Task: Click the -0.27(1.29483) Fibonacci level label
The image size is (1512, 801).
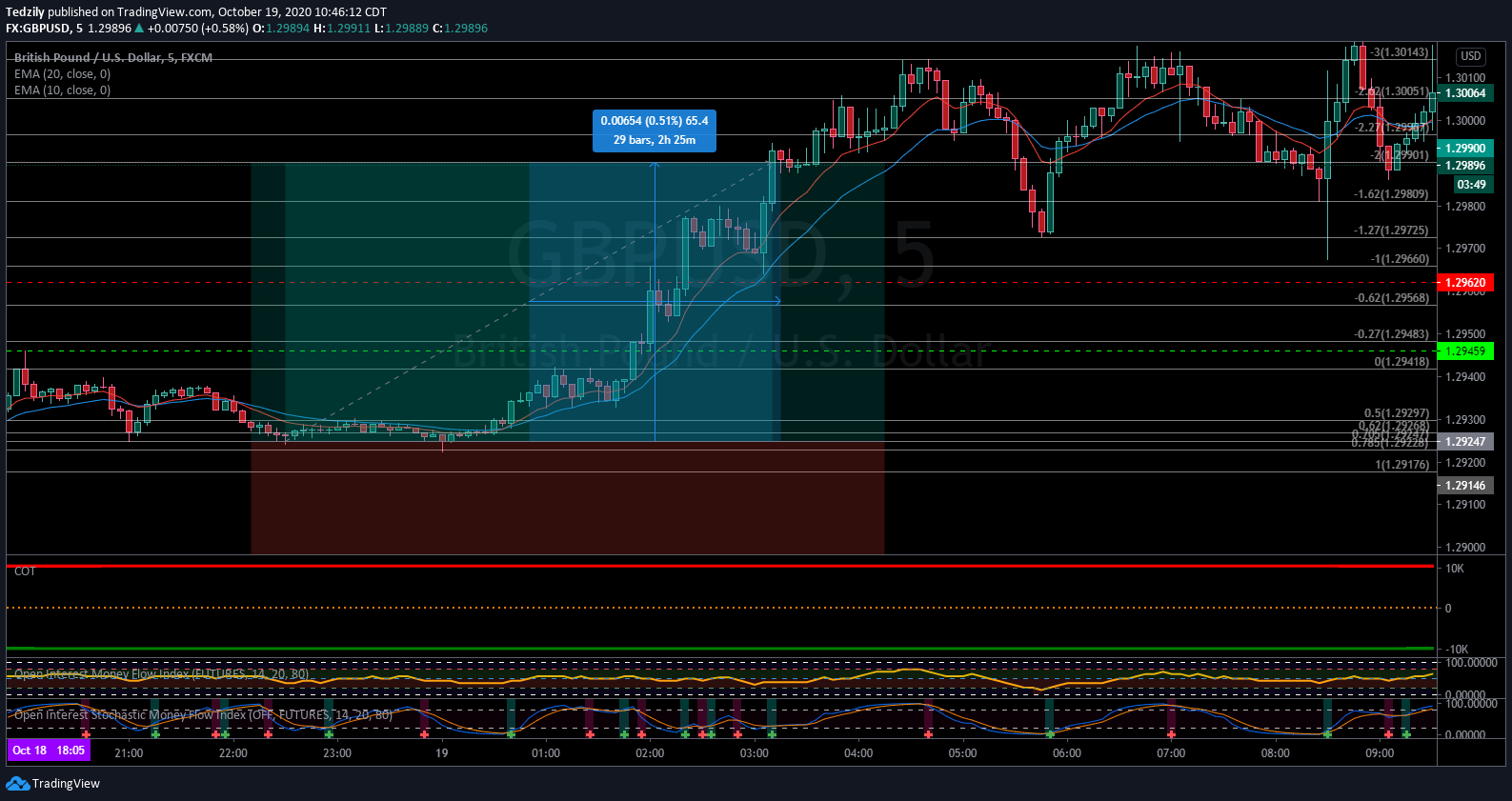Action: click(x=1391, y=334)
